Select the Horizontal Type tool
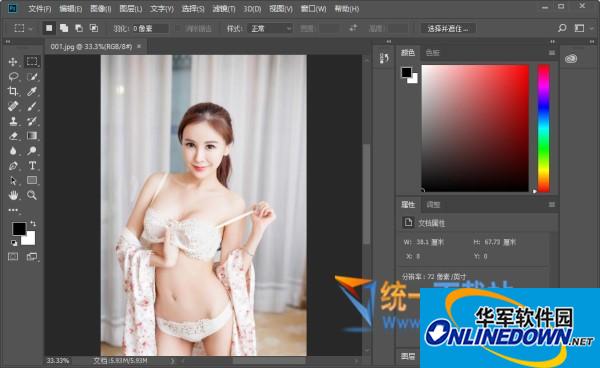Viewport: 600px width, 368px height. (32, 166)
